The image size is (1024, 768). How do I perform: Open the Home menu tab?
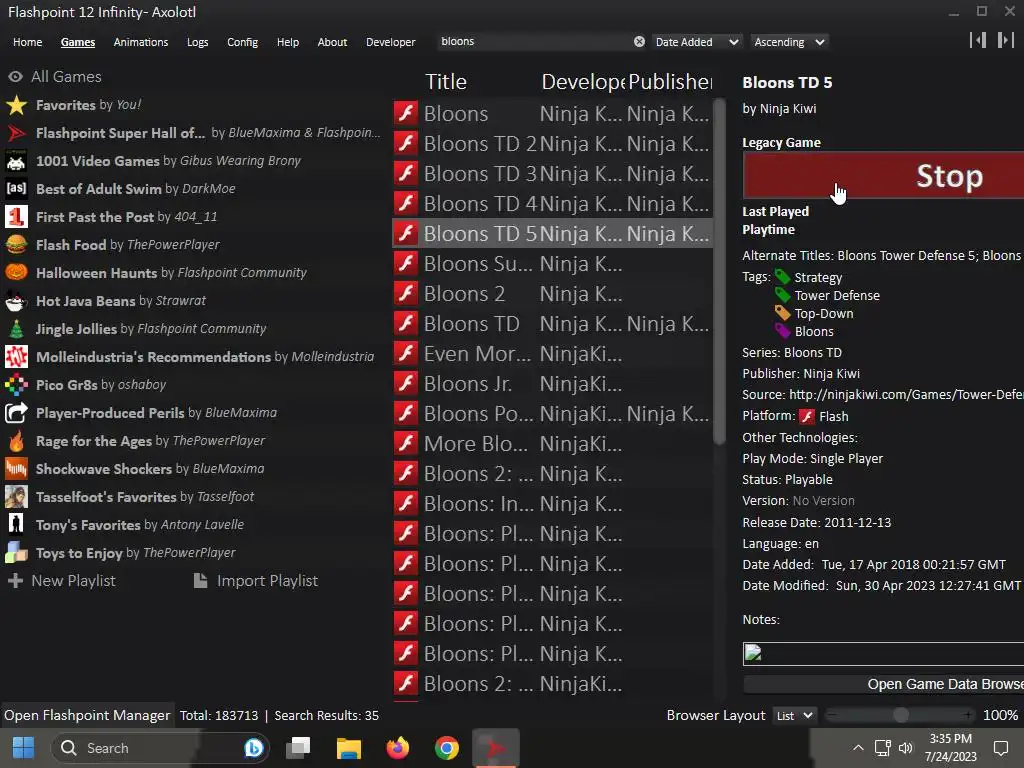(x=27, y=42)
